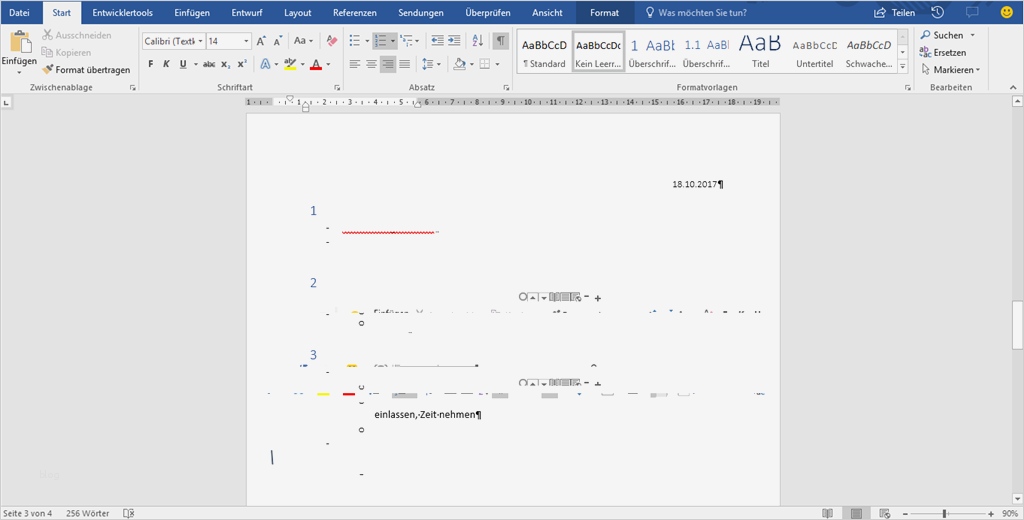Clear all formatting with the eraser icon
The height and width of the screenshot is (520, 1024).
point(332,41)
